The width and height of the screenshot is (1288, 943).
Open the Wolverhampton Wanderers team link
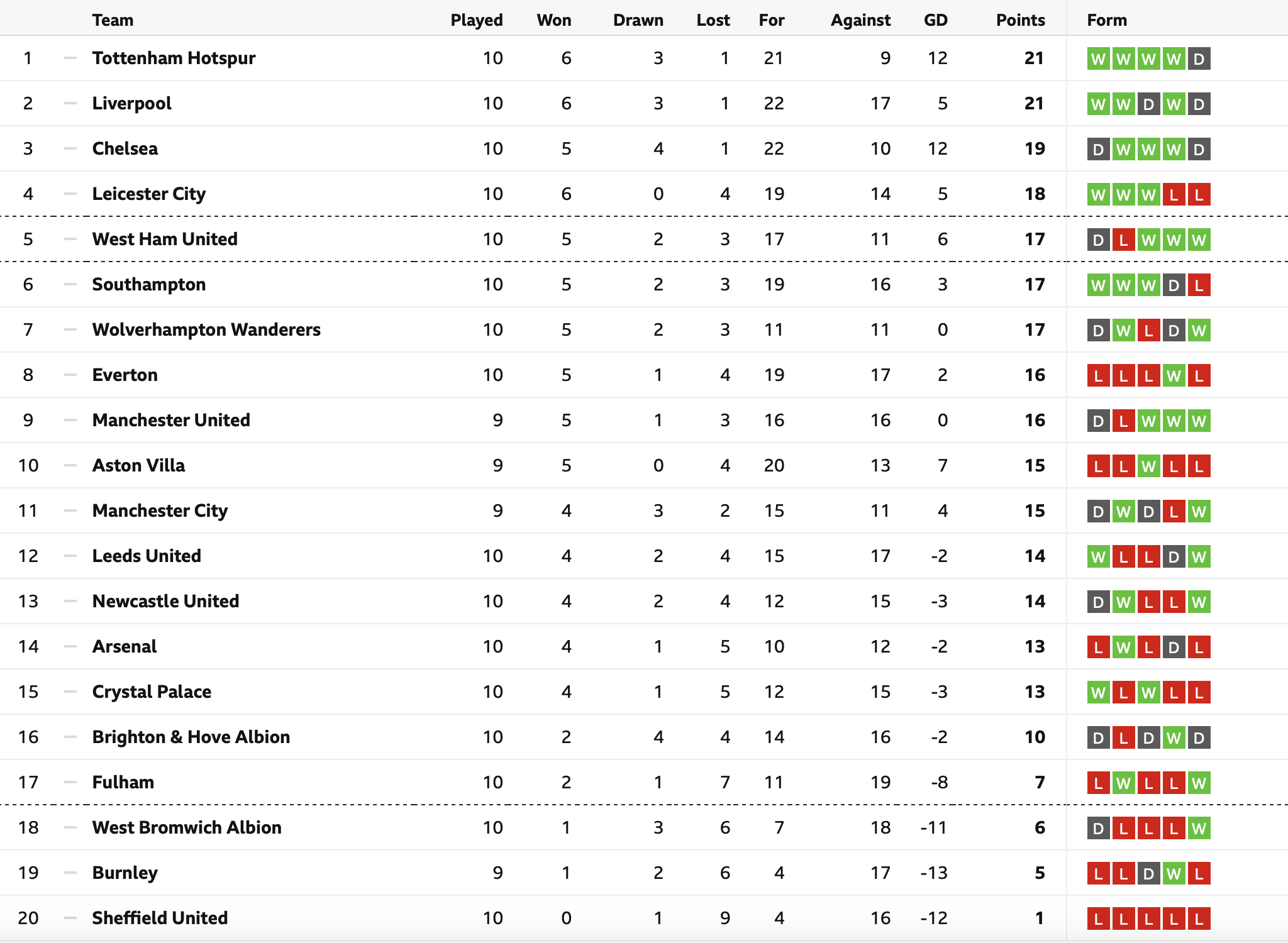click(206, 329)
